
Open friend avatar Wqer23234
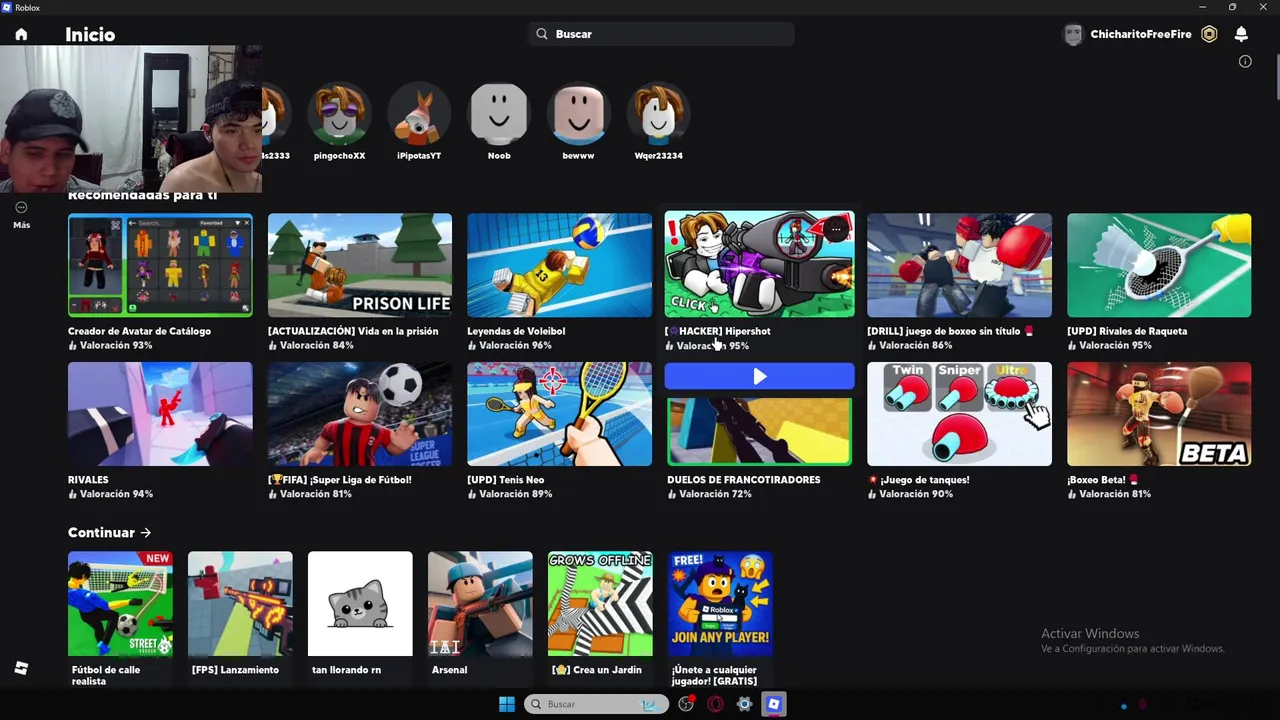(658, 114)
